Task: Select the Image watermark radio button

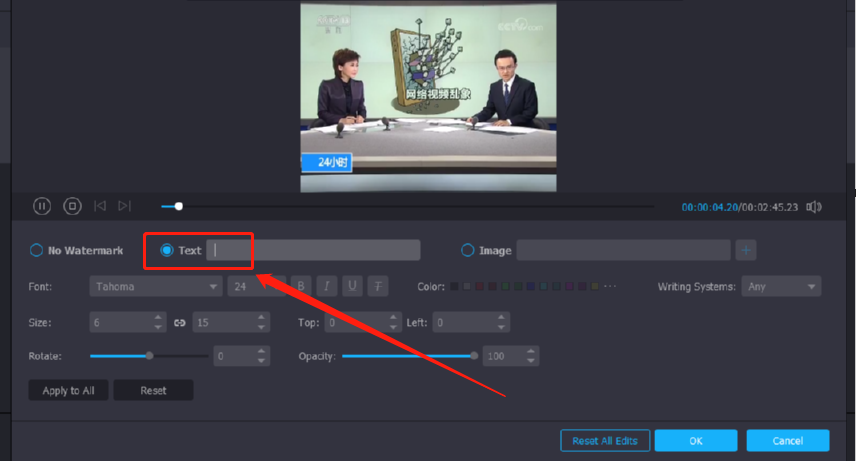Action: point(467,250)
